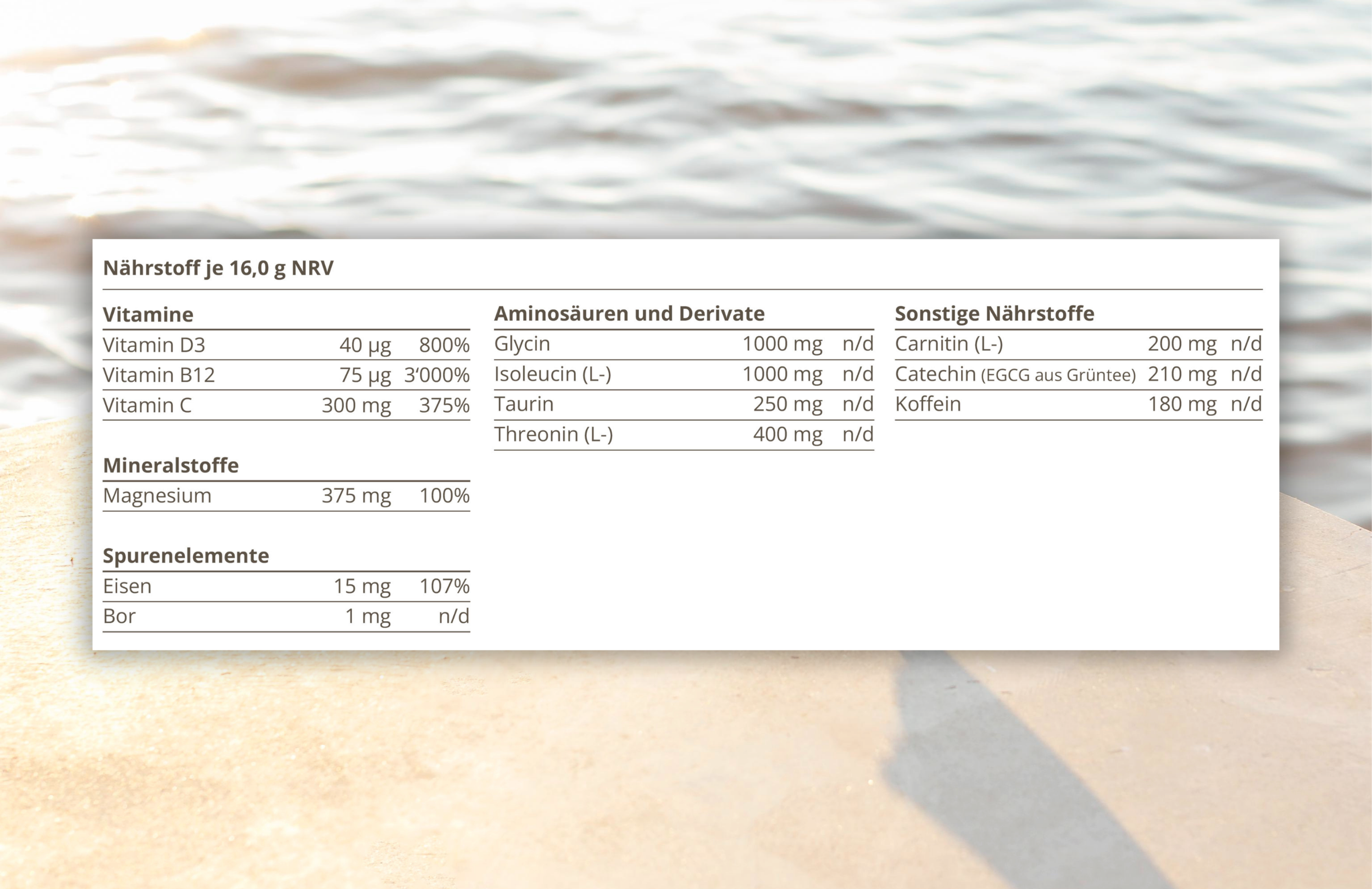Click the 'Vitamin D3' row label
The height and width of the screenshot is (889, 1372).
point(154,345)
